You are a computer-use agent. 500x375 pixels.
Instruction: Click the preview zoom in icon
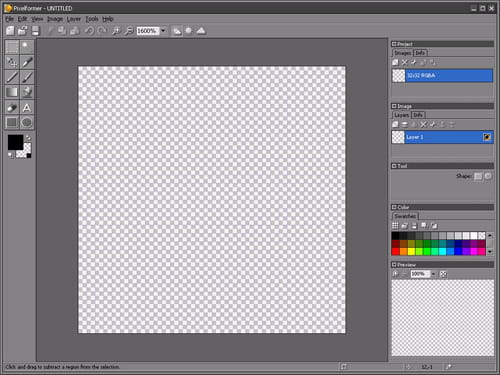pyautogui.click(x=395, y=274)
